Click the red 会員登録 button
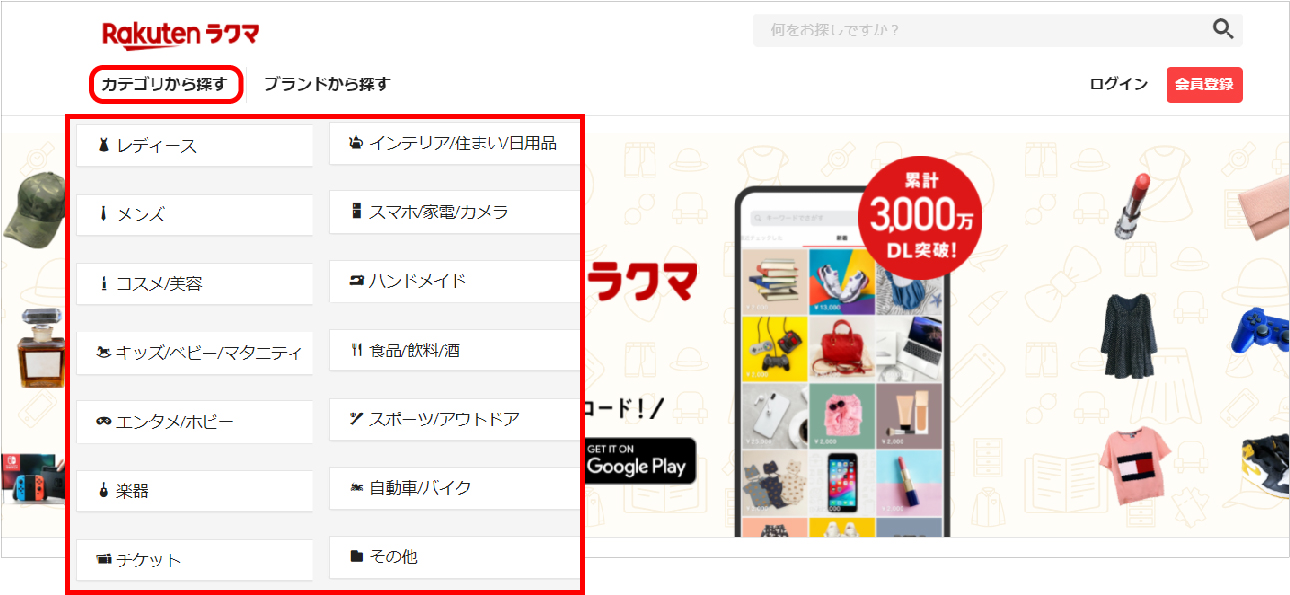Viewport: 1290px width, 595px height. pyautogui.click(x=1204, y=85)
